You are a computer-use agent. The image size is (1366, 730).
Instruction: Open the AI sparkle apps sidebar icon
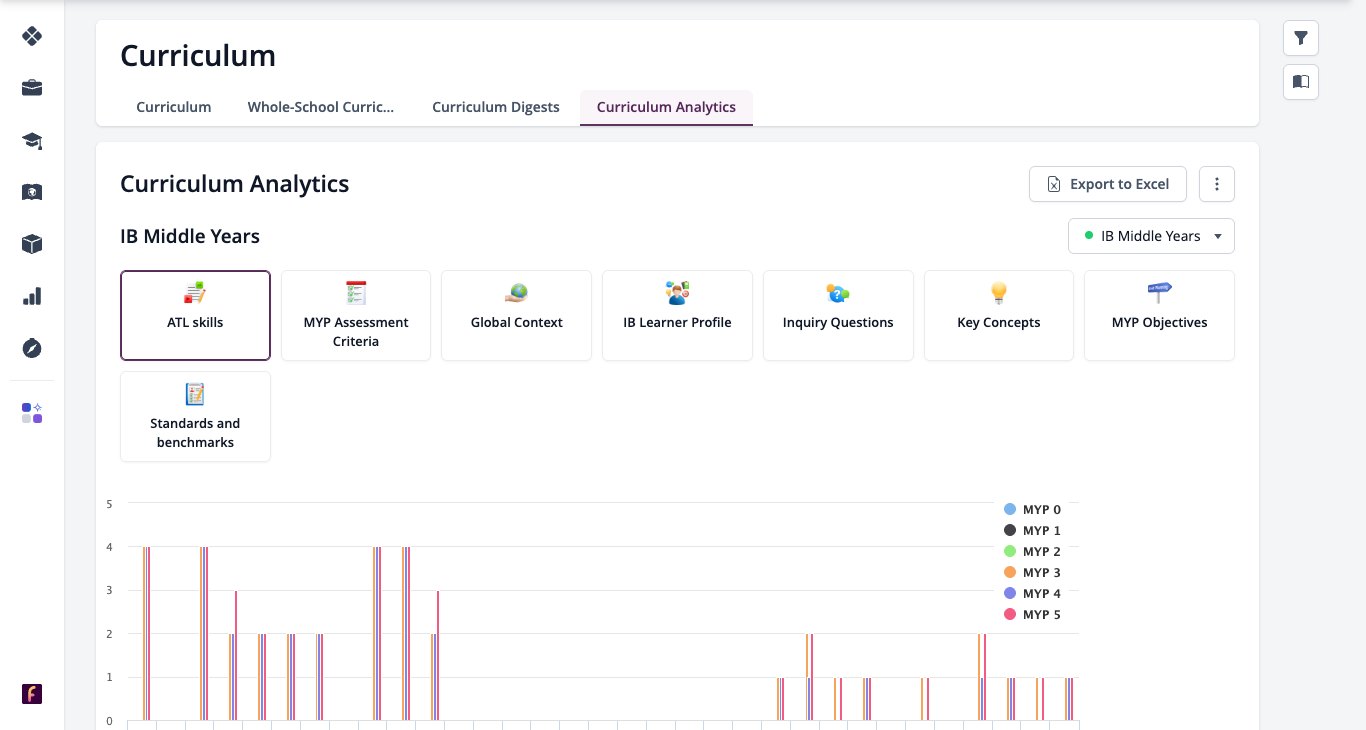32,413
